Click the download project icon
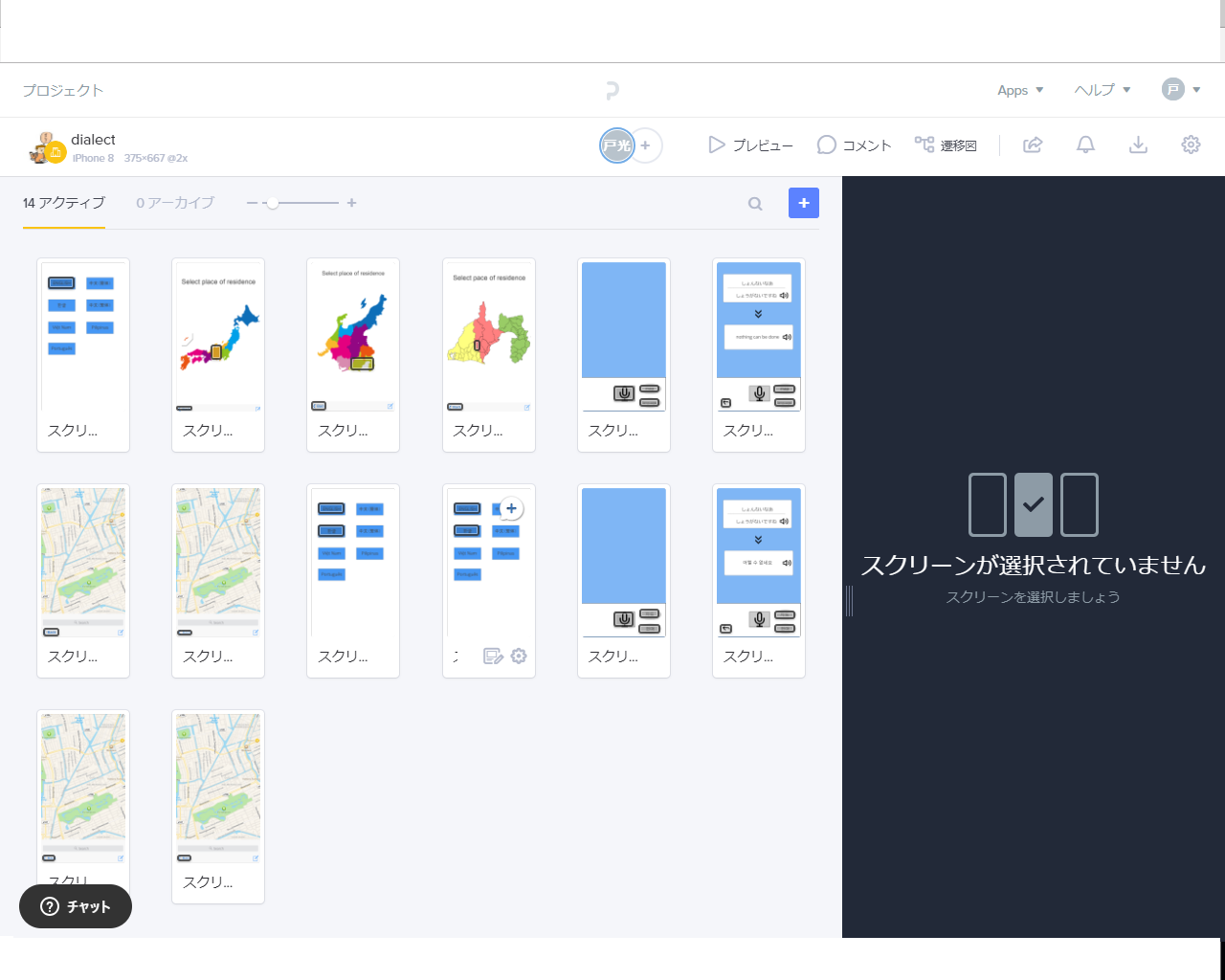This screenshot has height=980, width=1225. tap(1138, 145)
